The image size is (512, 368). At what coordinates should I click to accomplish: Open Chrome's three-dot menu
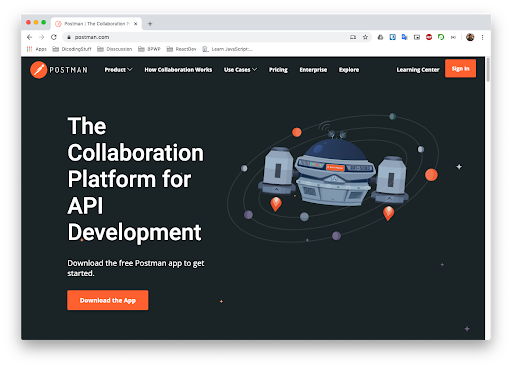click(x=482, y=37)
